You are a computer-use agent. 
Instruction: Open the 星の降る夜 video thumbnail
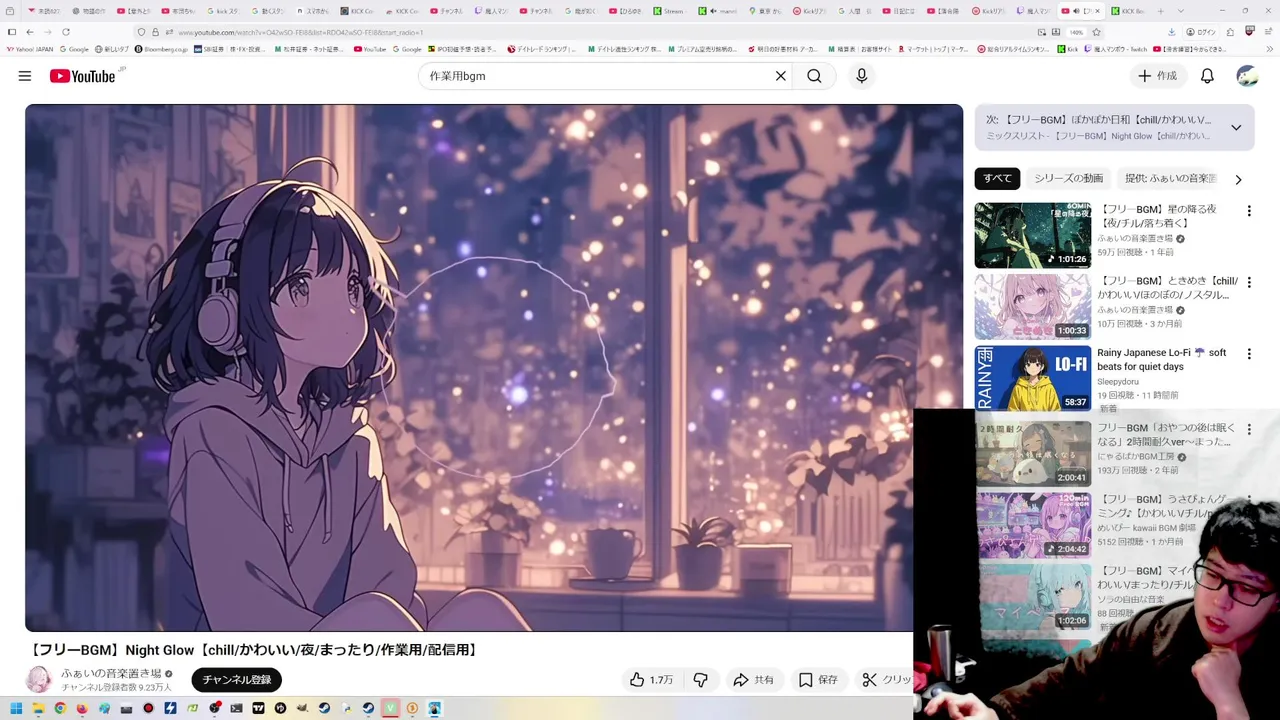[x=1033, y=236]
